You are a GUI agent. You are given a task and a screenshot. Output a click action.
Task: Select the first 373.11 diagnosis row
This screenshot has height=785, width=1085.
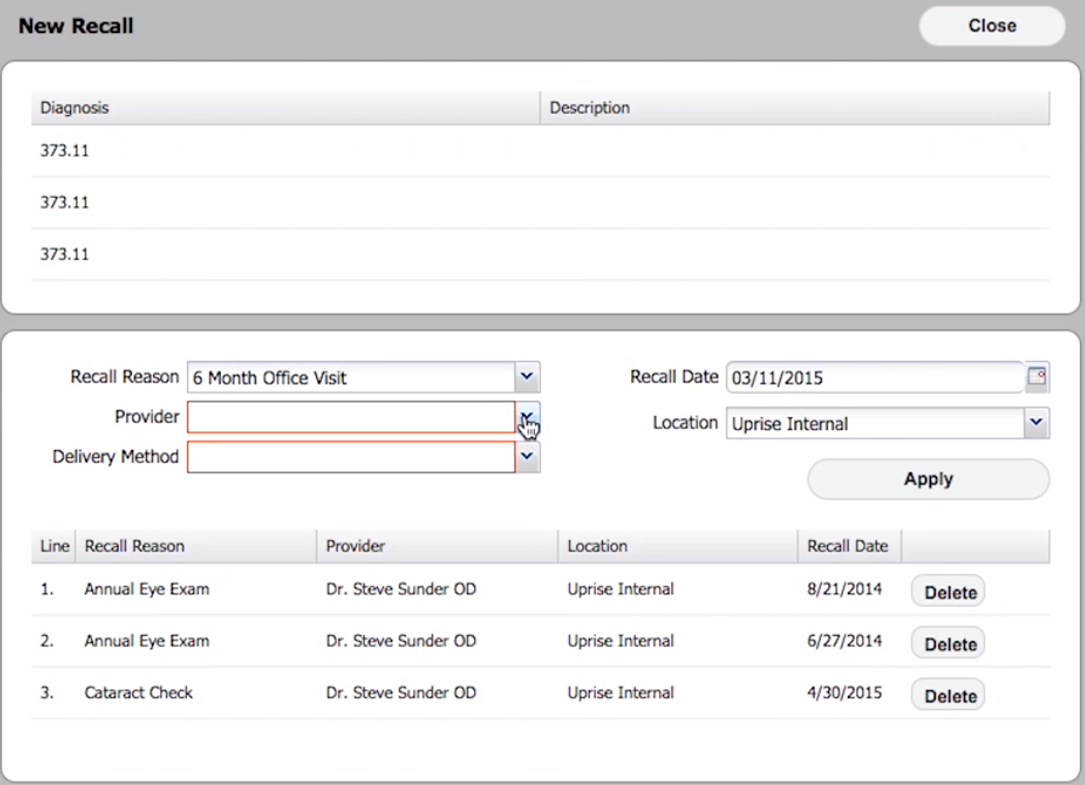point(300,150)
